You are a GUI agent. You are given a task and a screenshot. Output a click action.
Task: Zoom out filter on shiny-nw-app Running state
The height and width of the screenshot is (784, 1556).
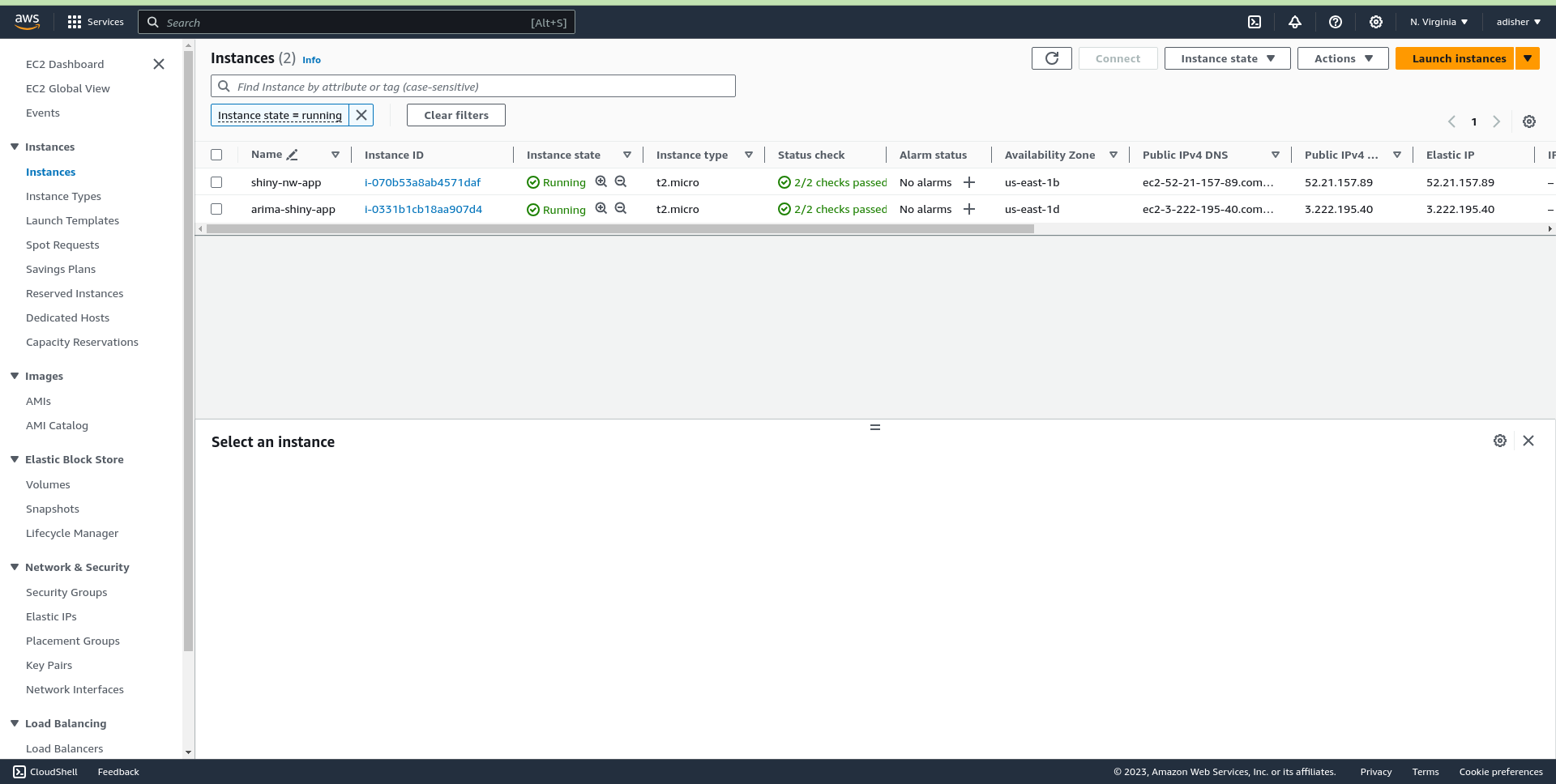[621, 182]
